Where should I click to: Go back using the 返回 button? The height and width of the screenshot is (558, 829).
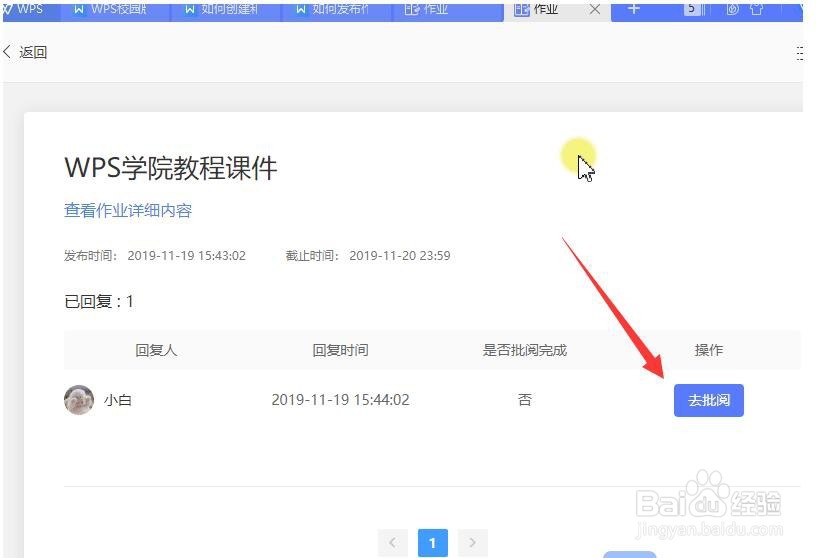[x=25, y=52]
